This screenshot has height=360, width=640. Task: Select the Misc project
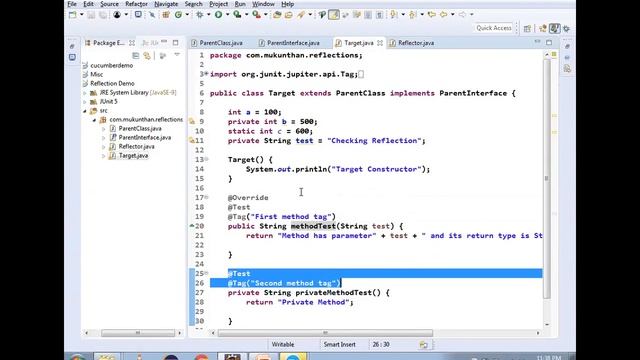pyautogui.click(x=97, y=74)
